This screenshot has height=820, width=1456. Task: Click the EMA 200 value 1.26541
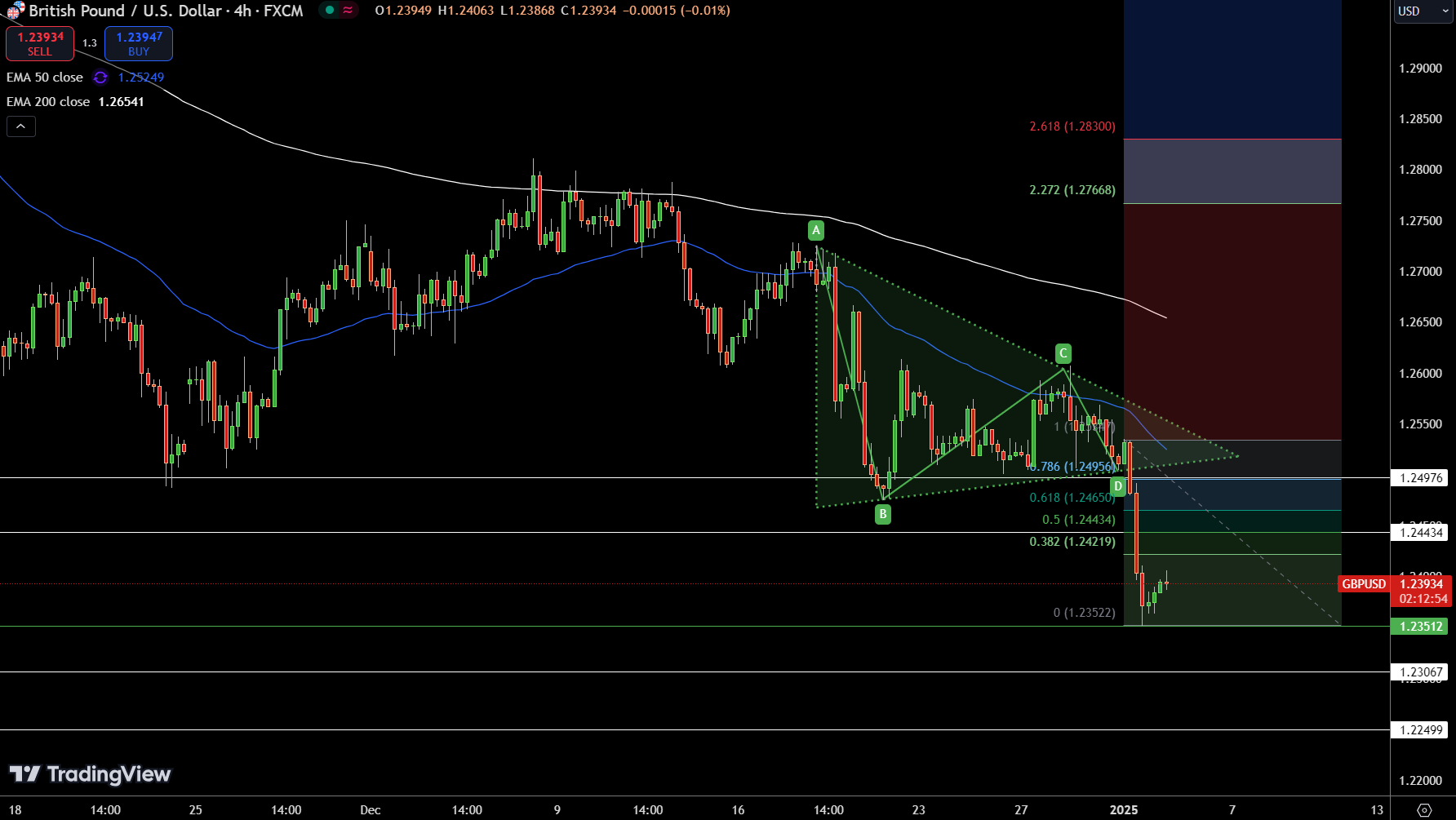pyautogui.click(x=121, y=102)
